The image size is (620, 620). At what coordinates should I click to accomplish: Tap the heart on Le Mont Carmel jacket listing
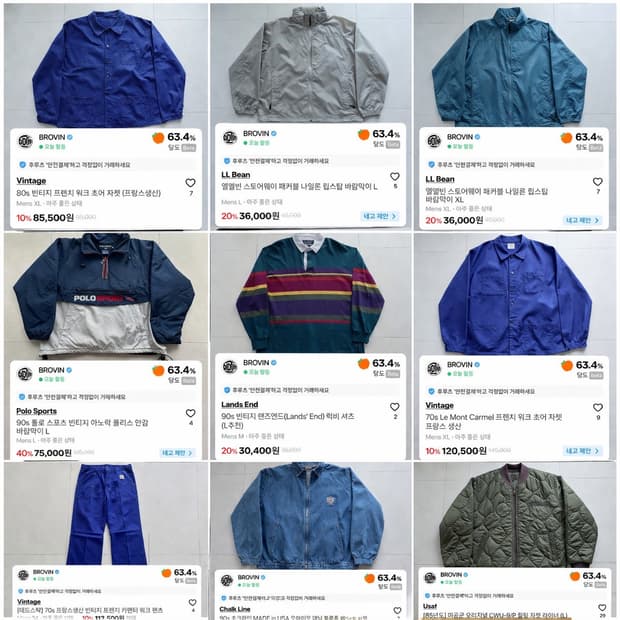(598, 407)
